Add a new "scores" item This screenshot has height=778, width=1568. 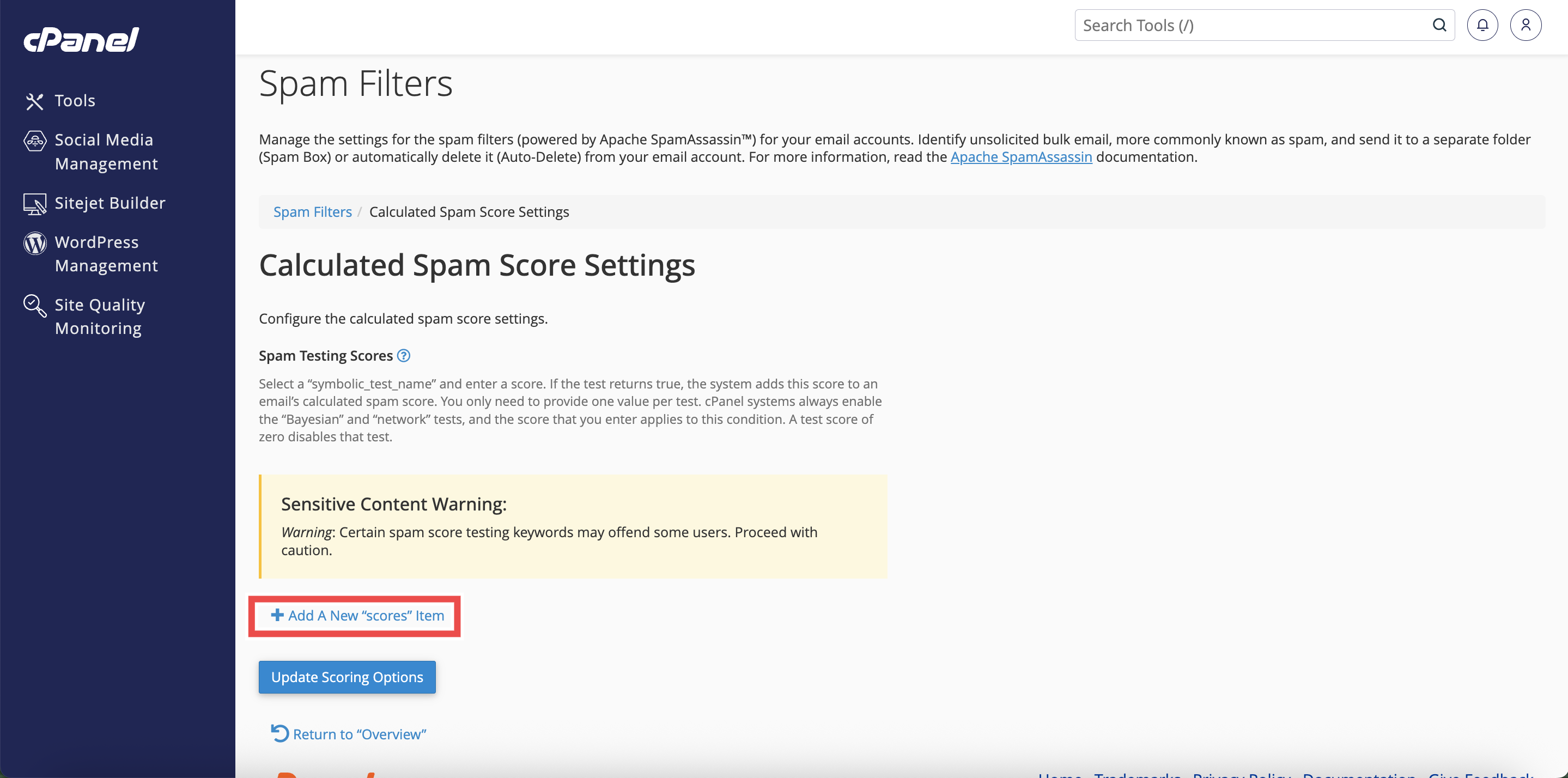[357, 616]
